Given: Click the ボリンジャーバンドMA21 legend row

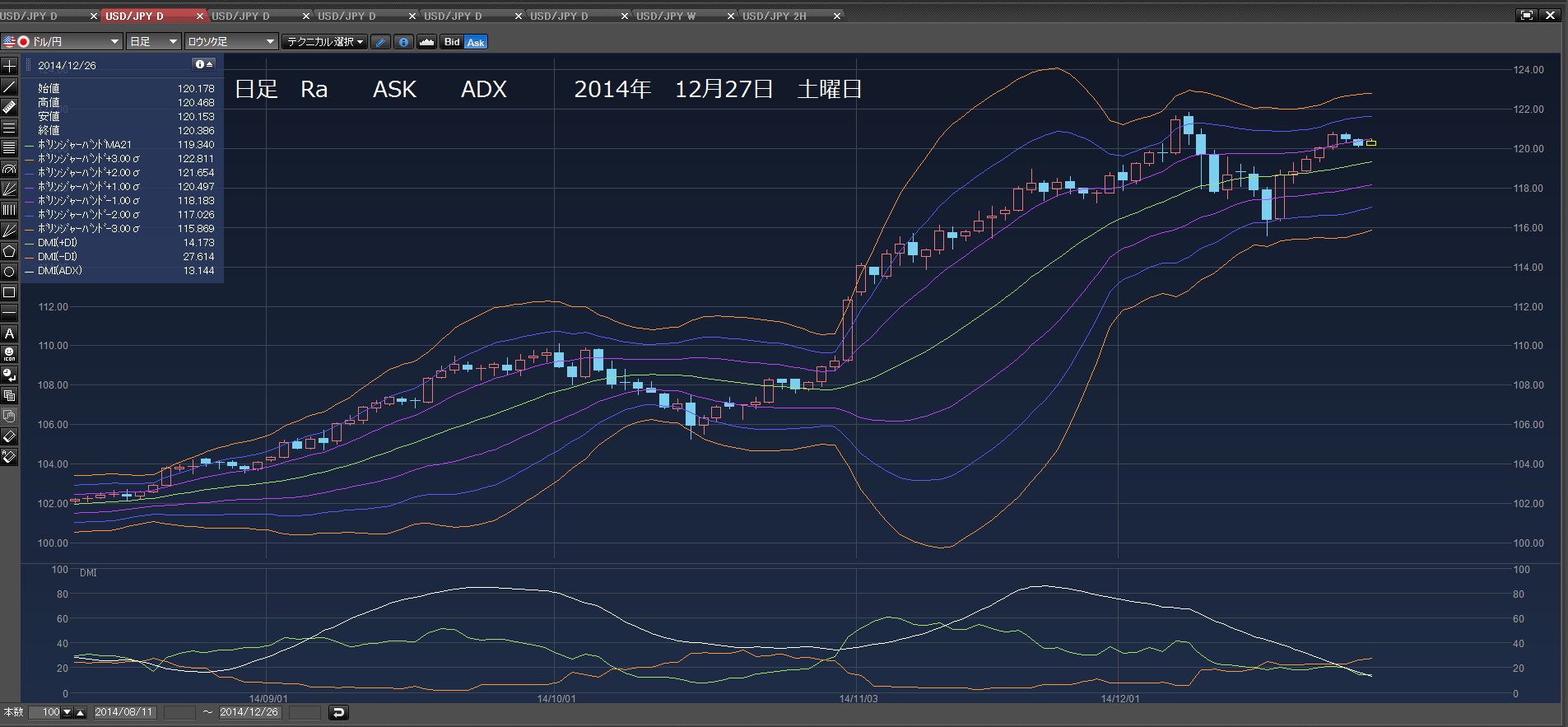Looking at the screenshot, I should 120,144.
